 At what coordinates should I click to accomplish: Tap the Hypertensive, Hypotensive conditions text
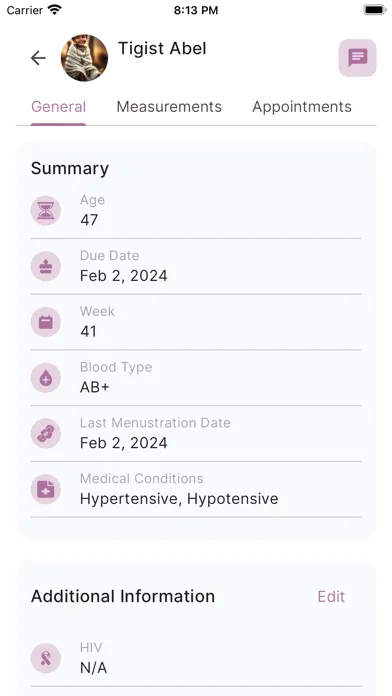[179, 499]
